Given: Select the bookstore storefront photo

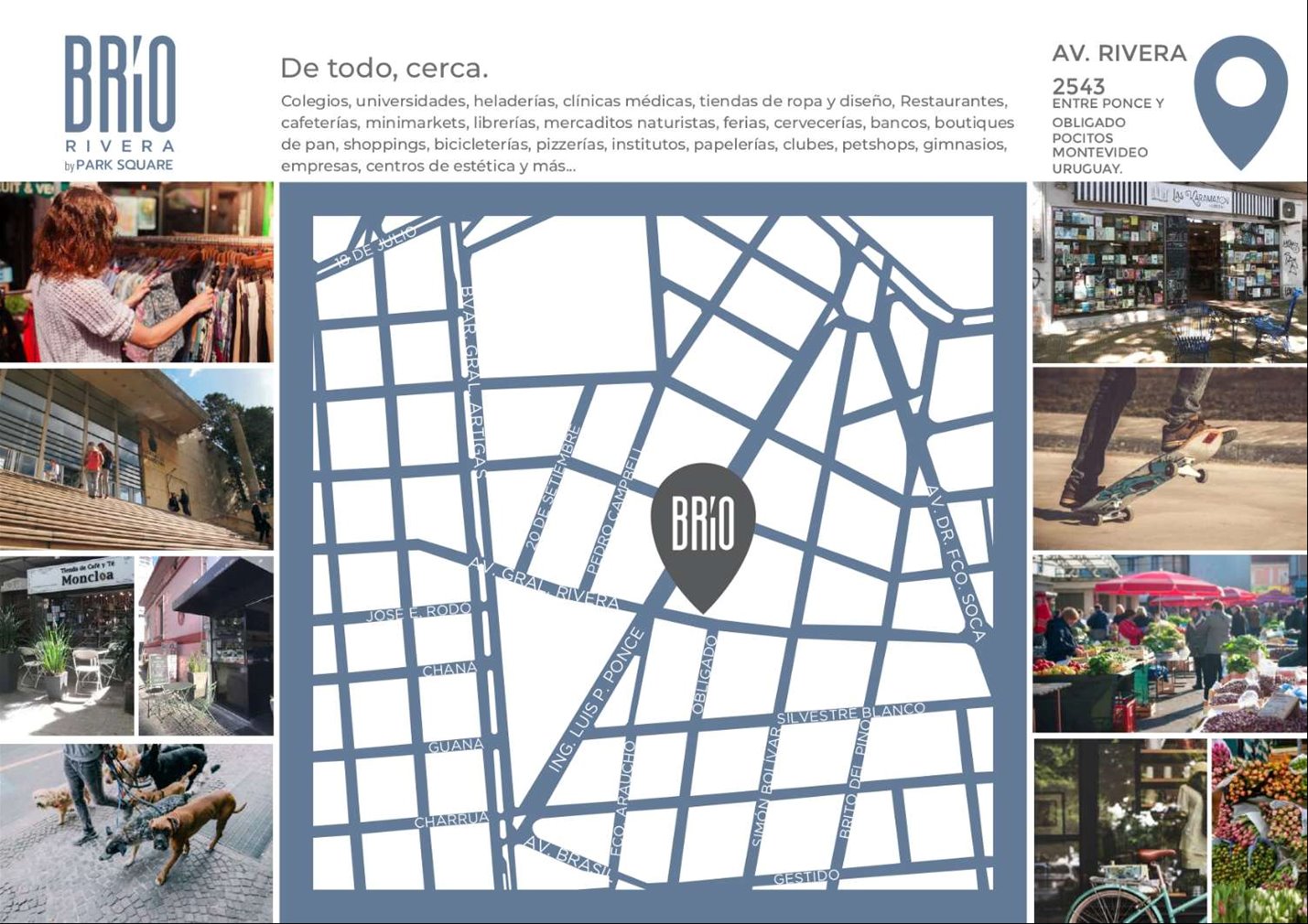Looking at the screenshot, I should [x=1169, y=272].
